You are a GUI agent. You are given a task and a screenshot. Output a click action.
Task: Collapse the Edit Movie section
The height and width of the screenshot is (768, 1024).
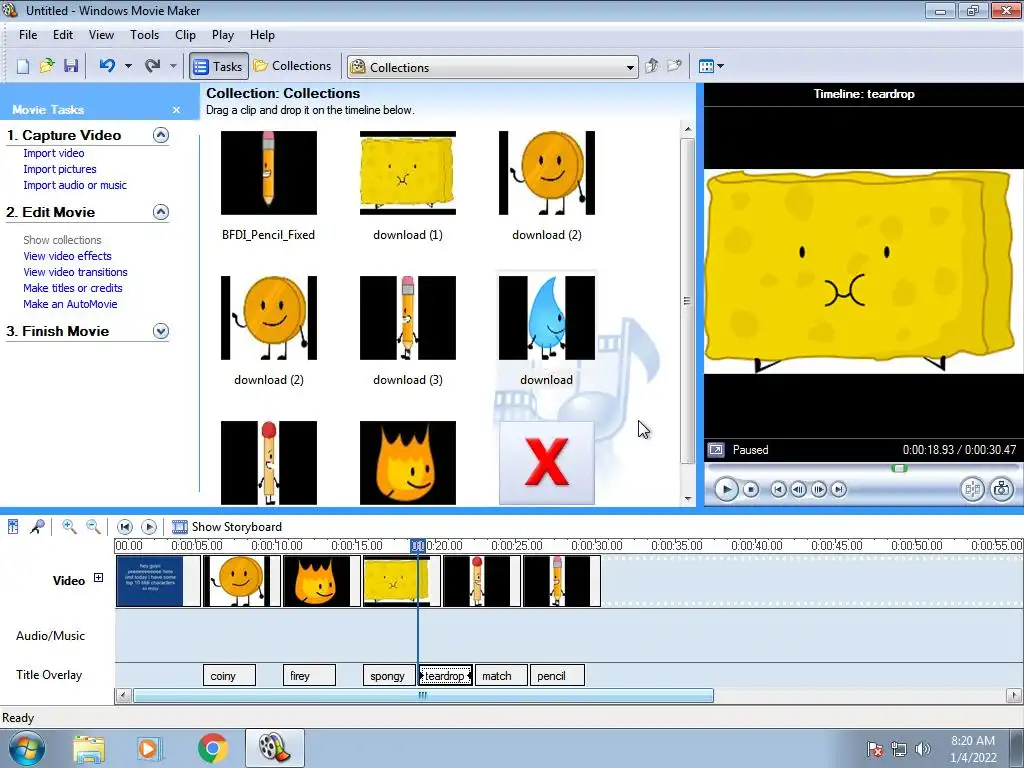161,212
